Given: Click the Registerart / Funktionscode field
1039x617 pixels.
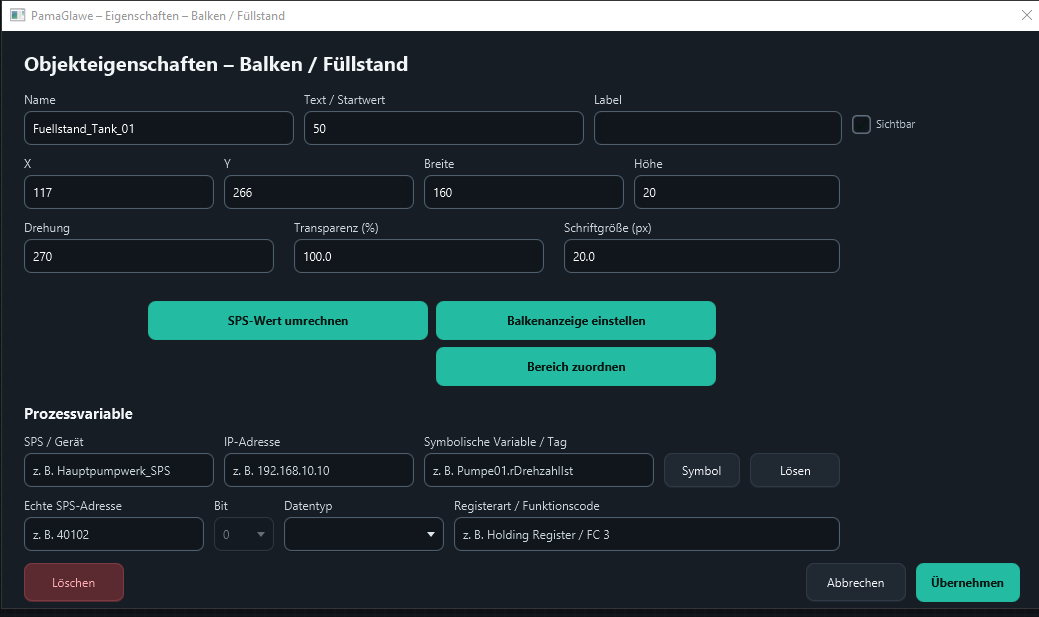Looking at the screenshot, I should 647,534.
